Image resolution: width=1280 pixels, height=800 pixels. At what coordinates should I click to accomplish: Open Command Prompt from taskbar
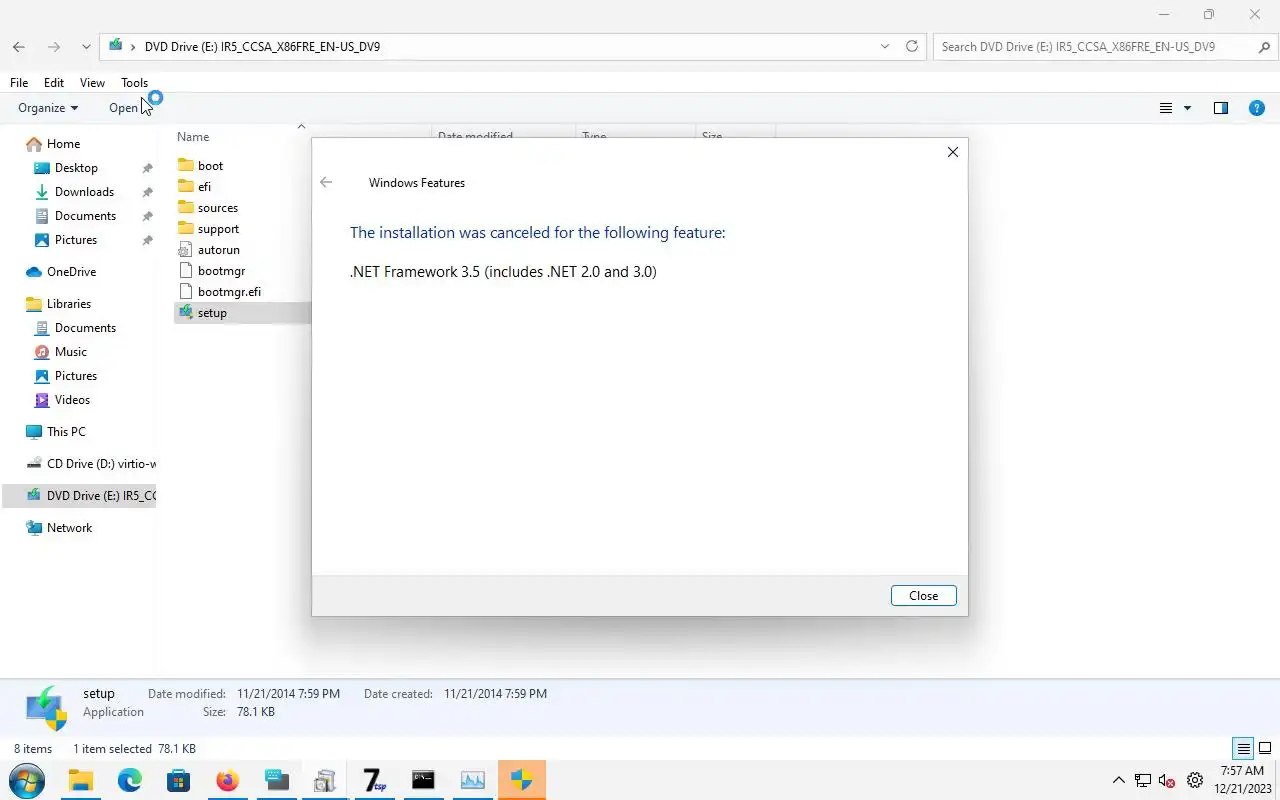click(x=424, y=780)
